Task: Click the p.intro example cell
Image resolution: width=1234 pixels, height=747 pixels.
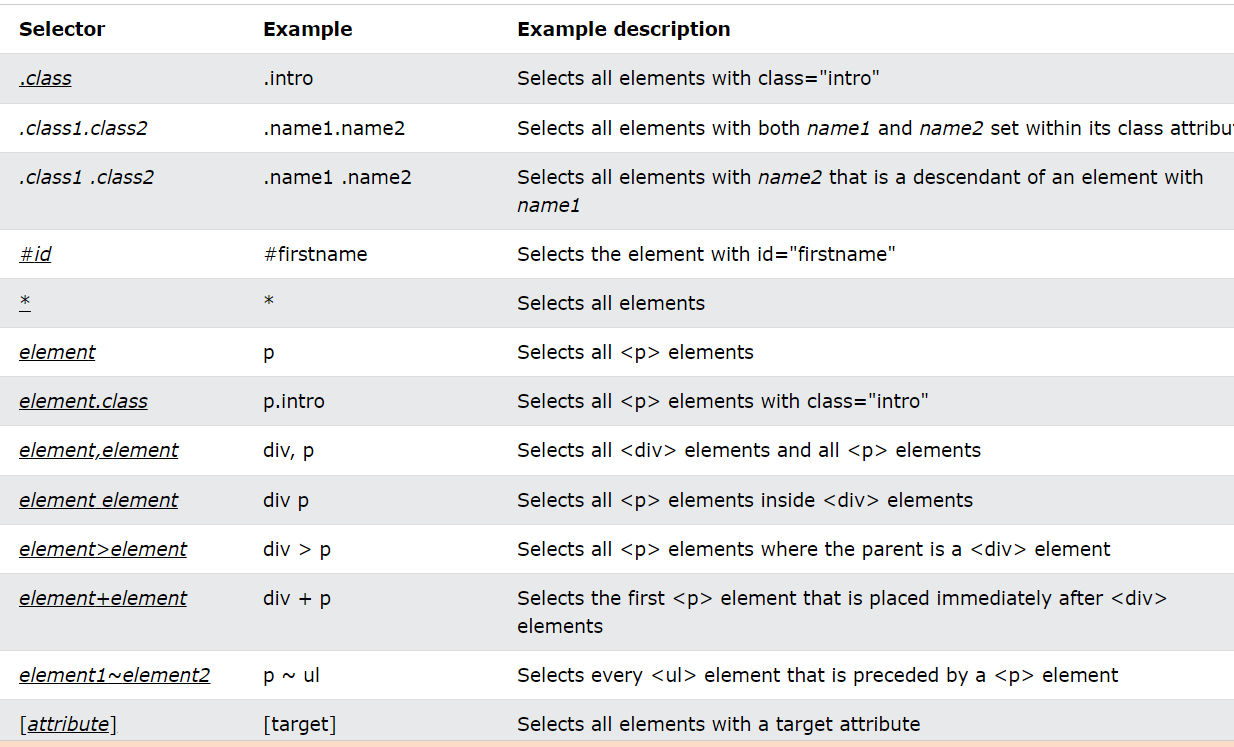Action: click(x=294, y=401)
